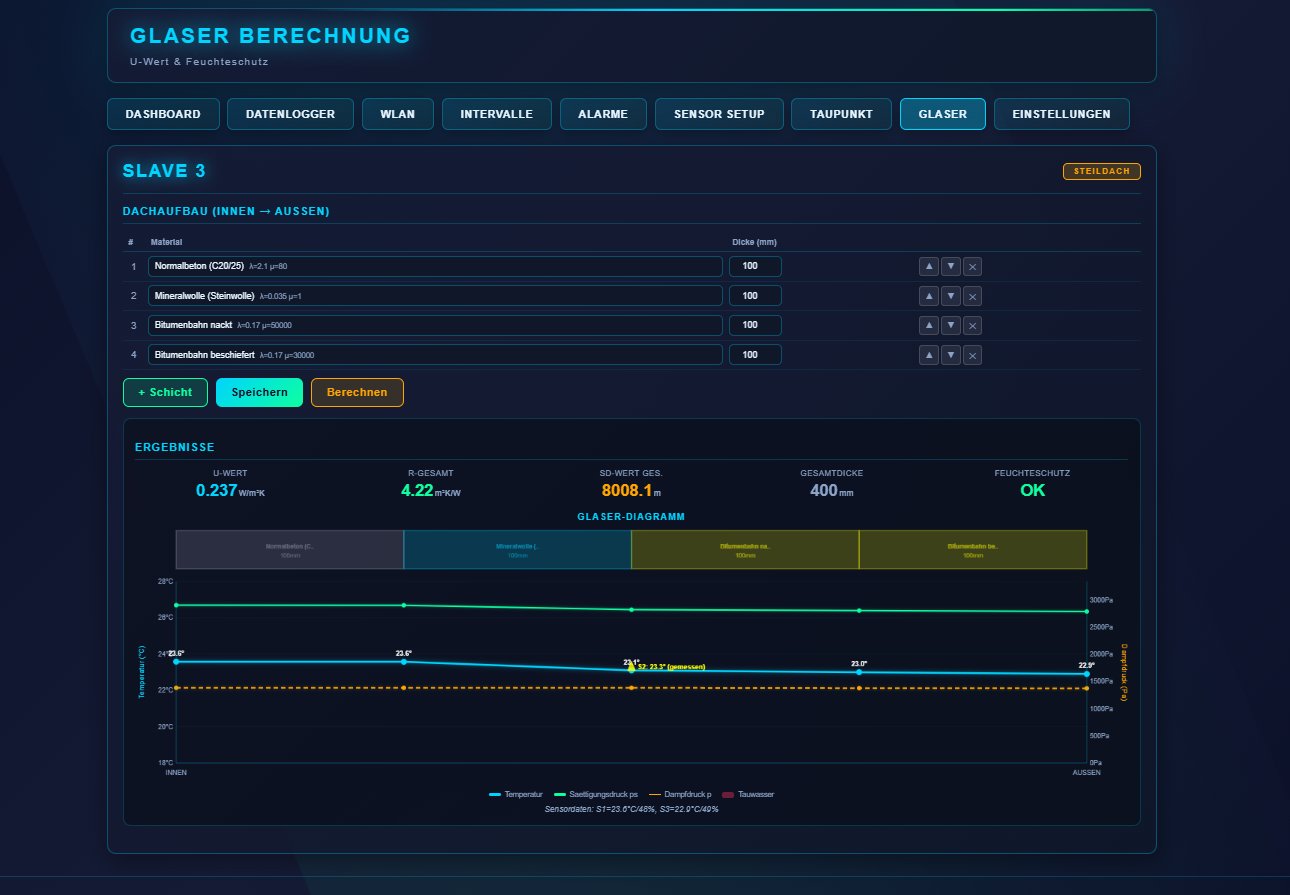Open material selector for Mineralwolle (Steinwolle)

pos(435,296)
